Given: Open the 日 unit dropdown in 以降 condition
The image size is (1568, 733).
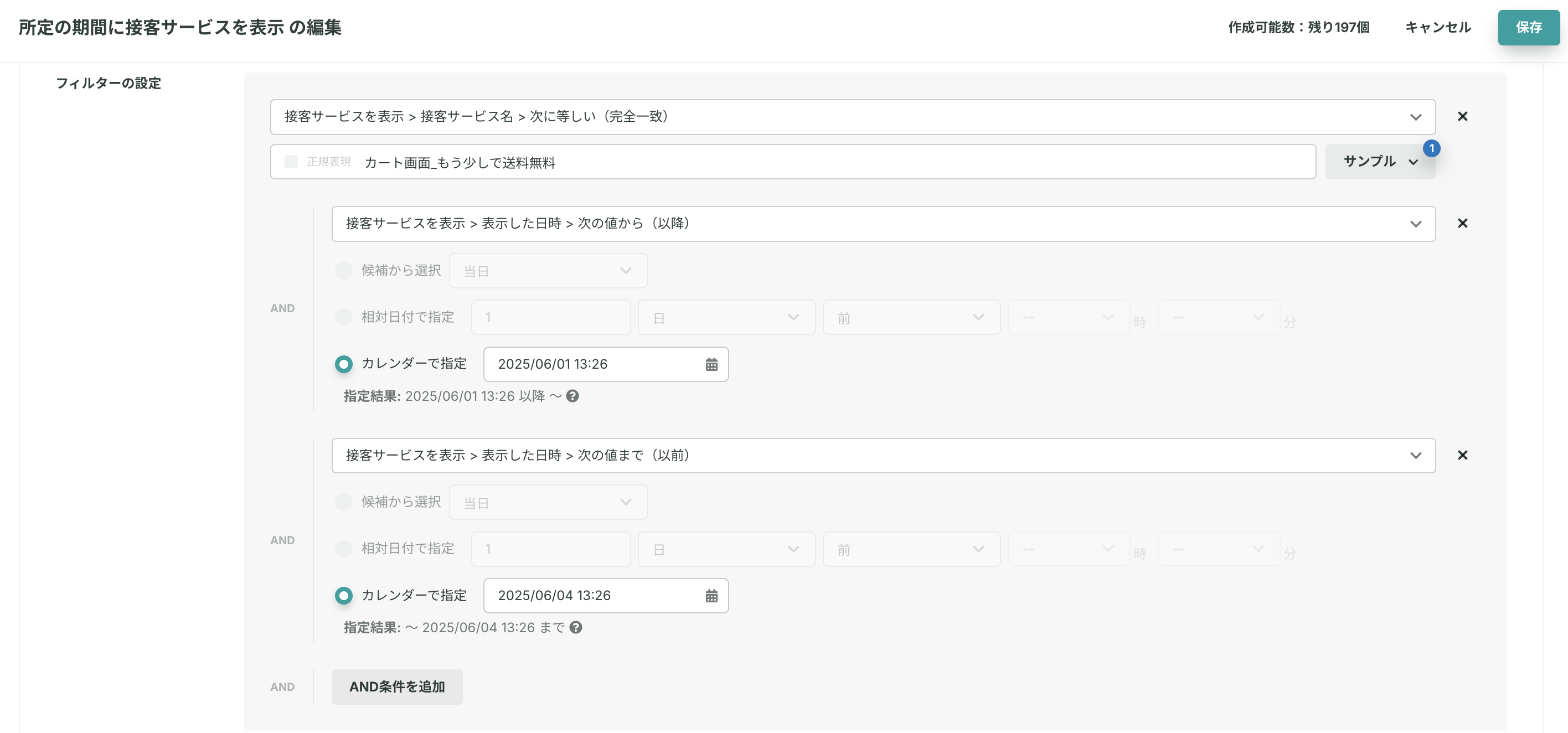Looking at the screenshot, I should 727,317.
